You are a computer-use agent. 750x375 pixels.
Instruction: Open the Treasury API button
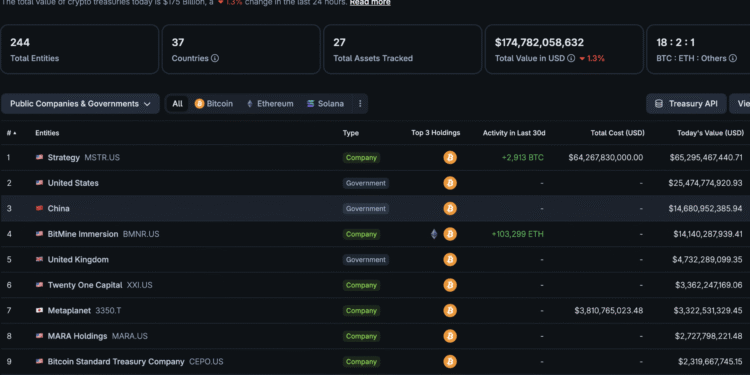pos(686,104)
